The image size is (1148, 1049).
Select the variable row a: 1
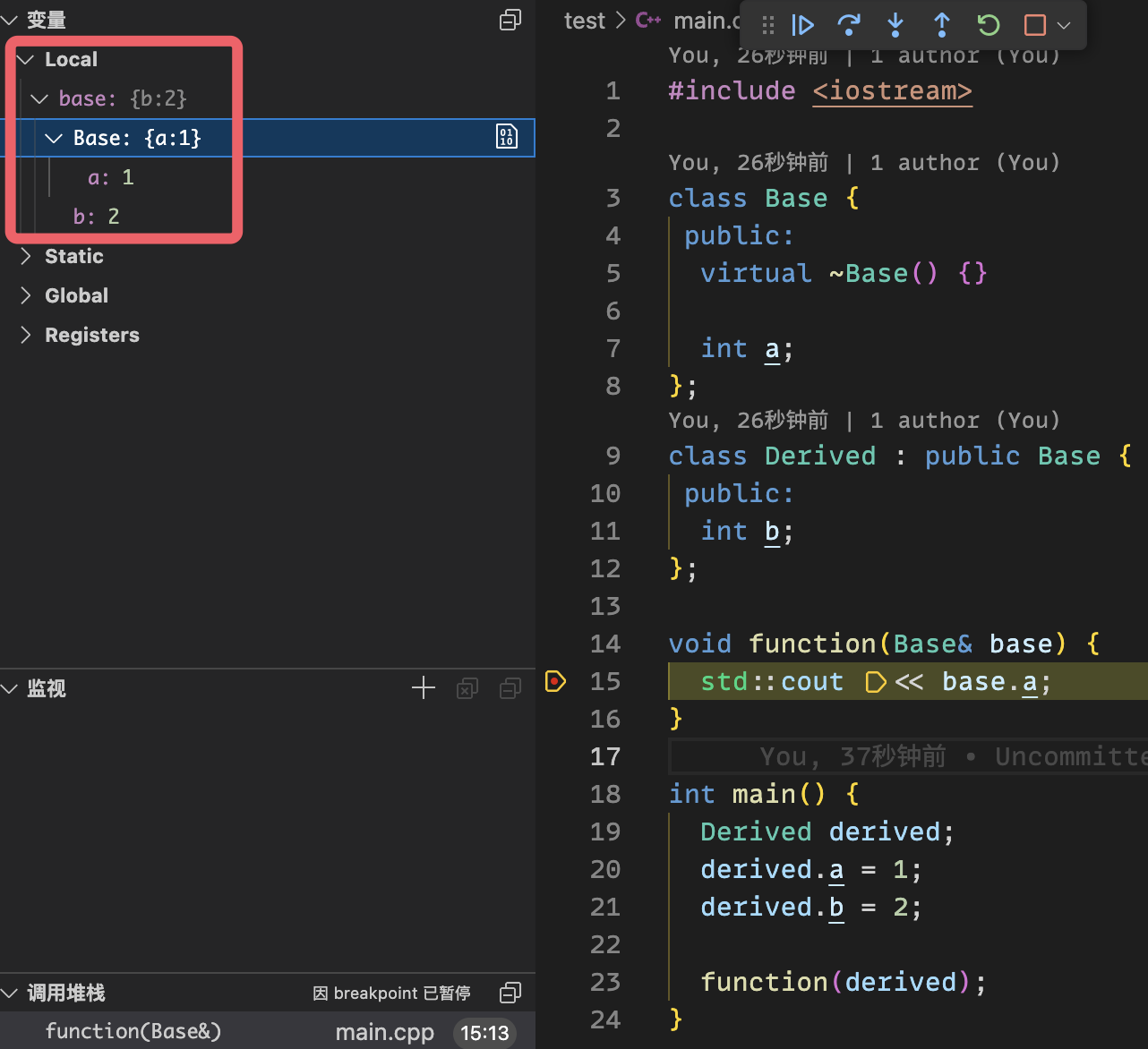tap(268, 177)
